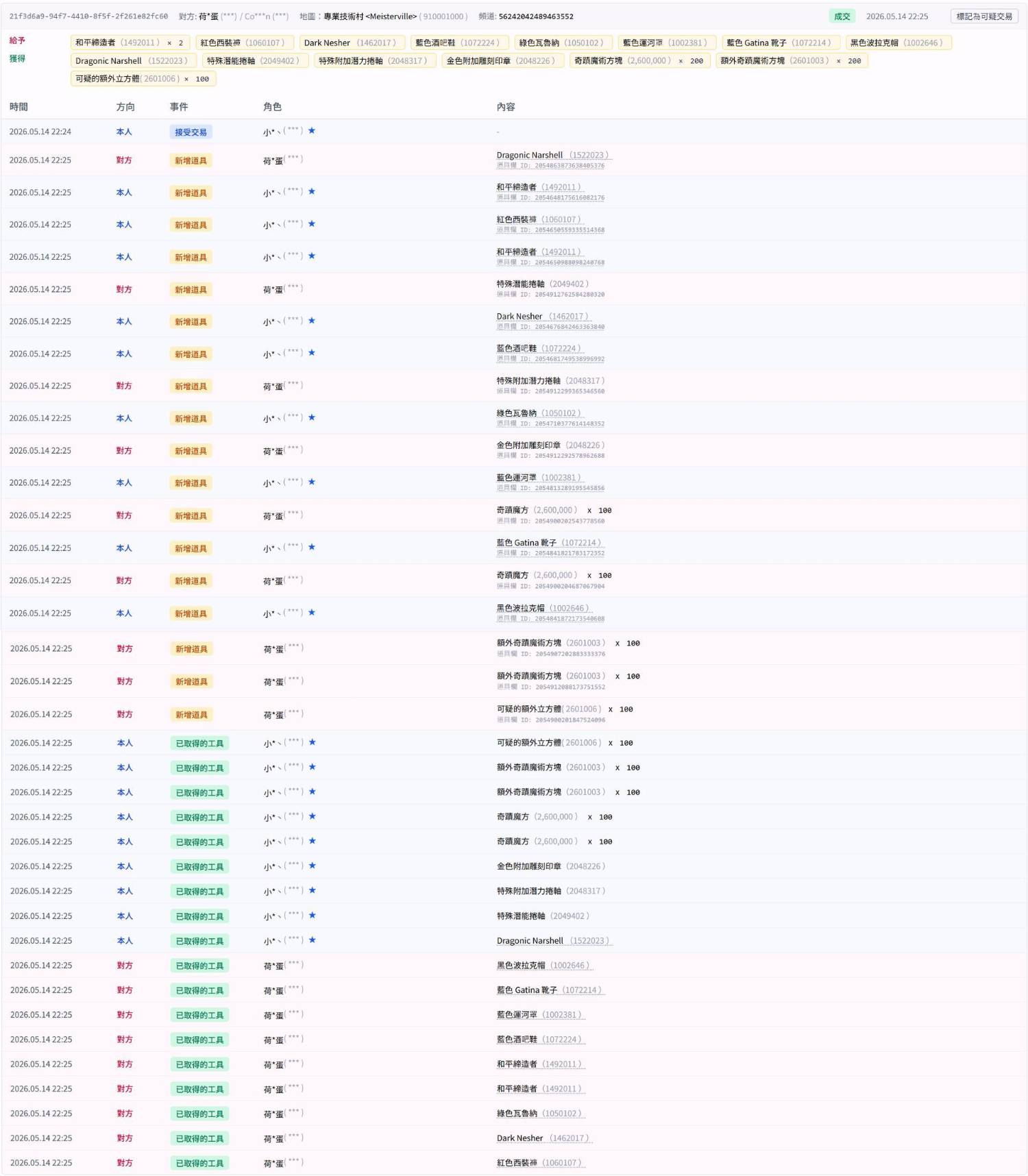Screen dimensions: 1028x1176
Task: Select the 金色附加雕刻印章 (2048226) chip at top
Action: (x=503, y=61)
